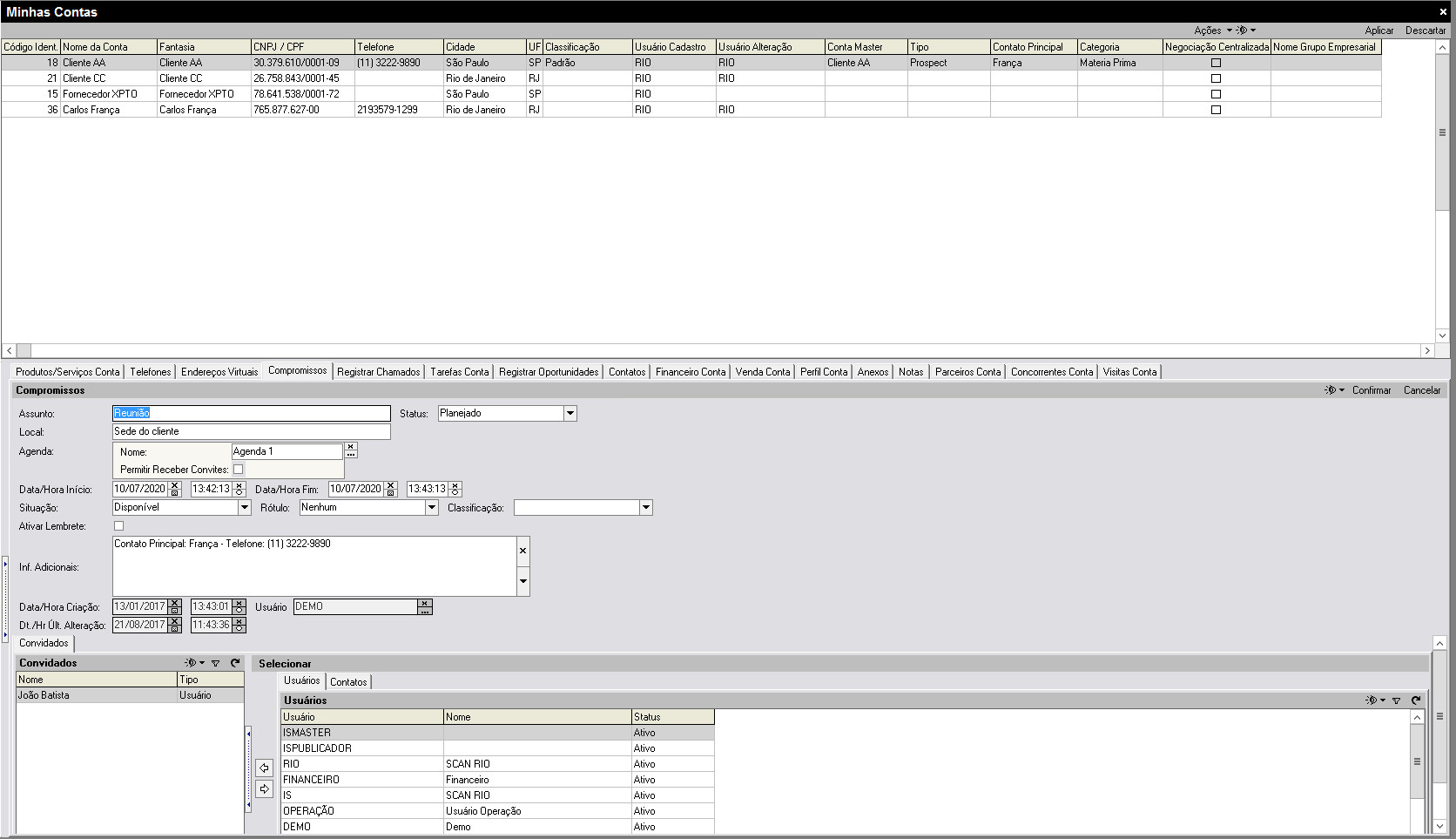Click the right arrow to remove guest from Convidados

pos(265,789)
